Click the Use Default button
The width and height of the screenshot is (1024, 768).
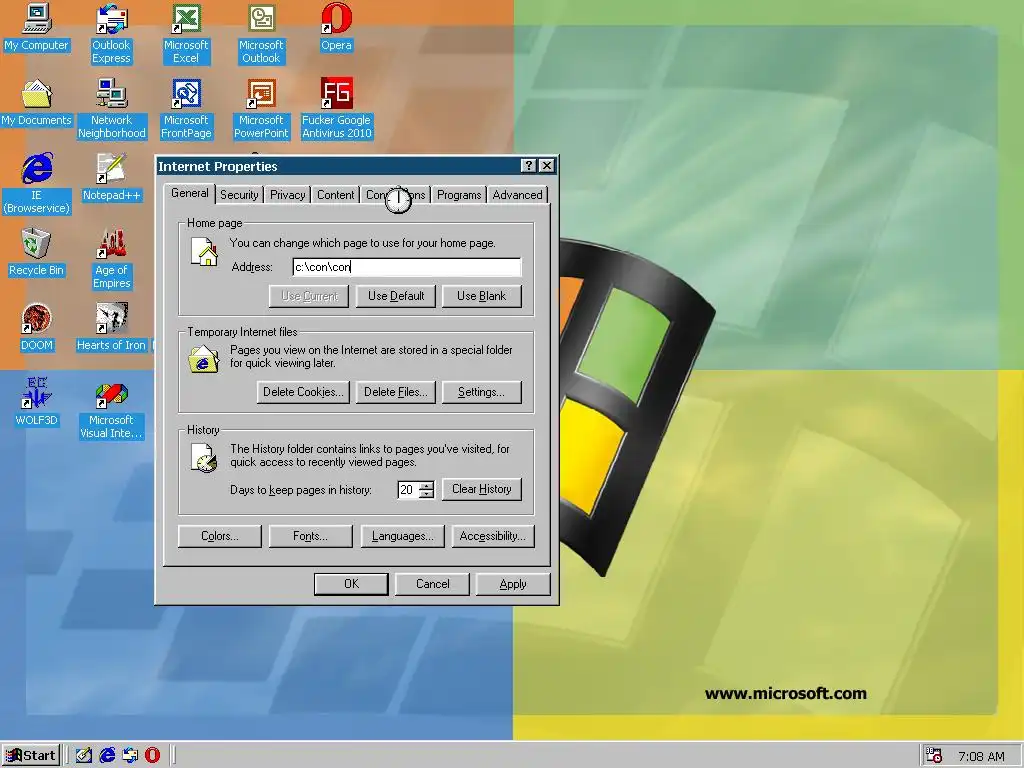click(x=396, y=296)
